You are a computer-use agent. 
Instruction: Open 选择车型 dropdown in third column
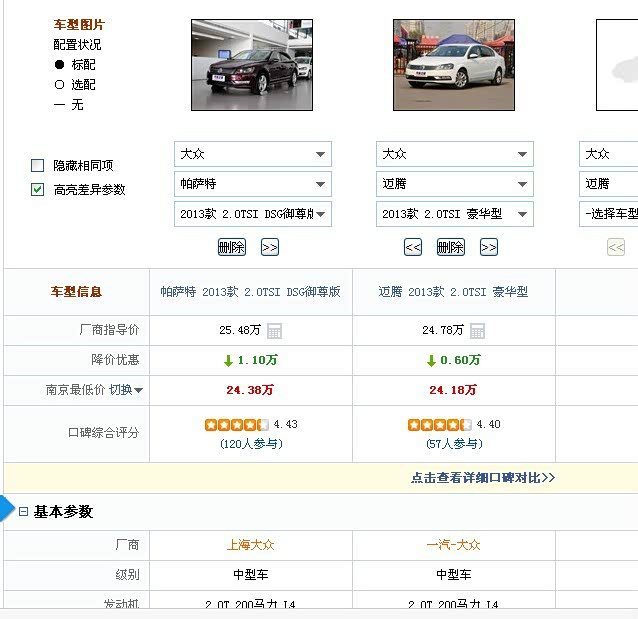pos(608,214)
